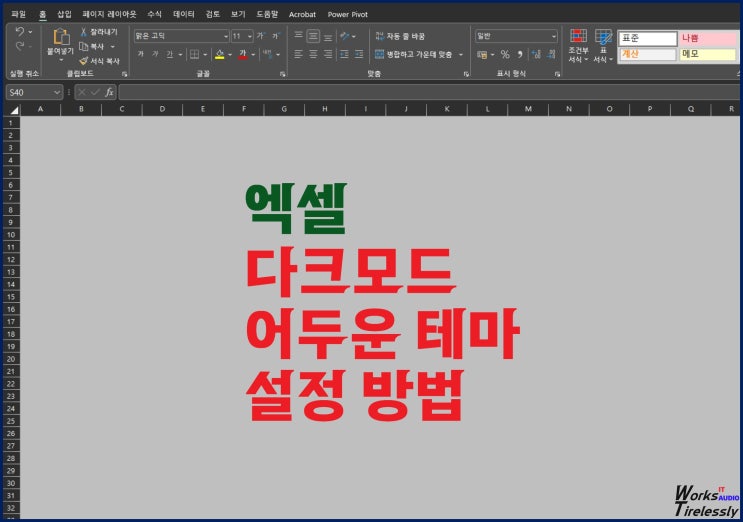Switch to the 데이터 tab
743x522 pixels.
(x=184, y=14)
